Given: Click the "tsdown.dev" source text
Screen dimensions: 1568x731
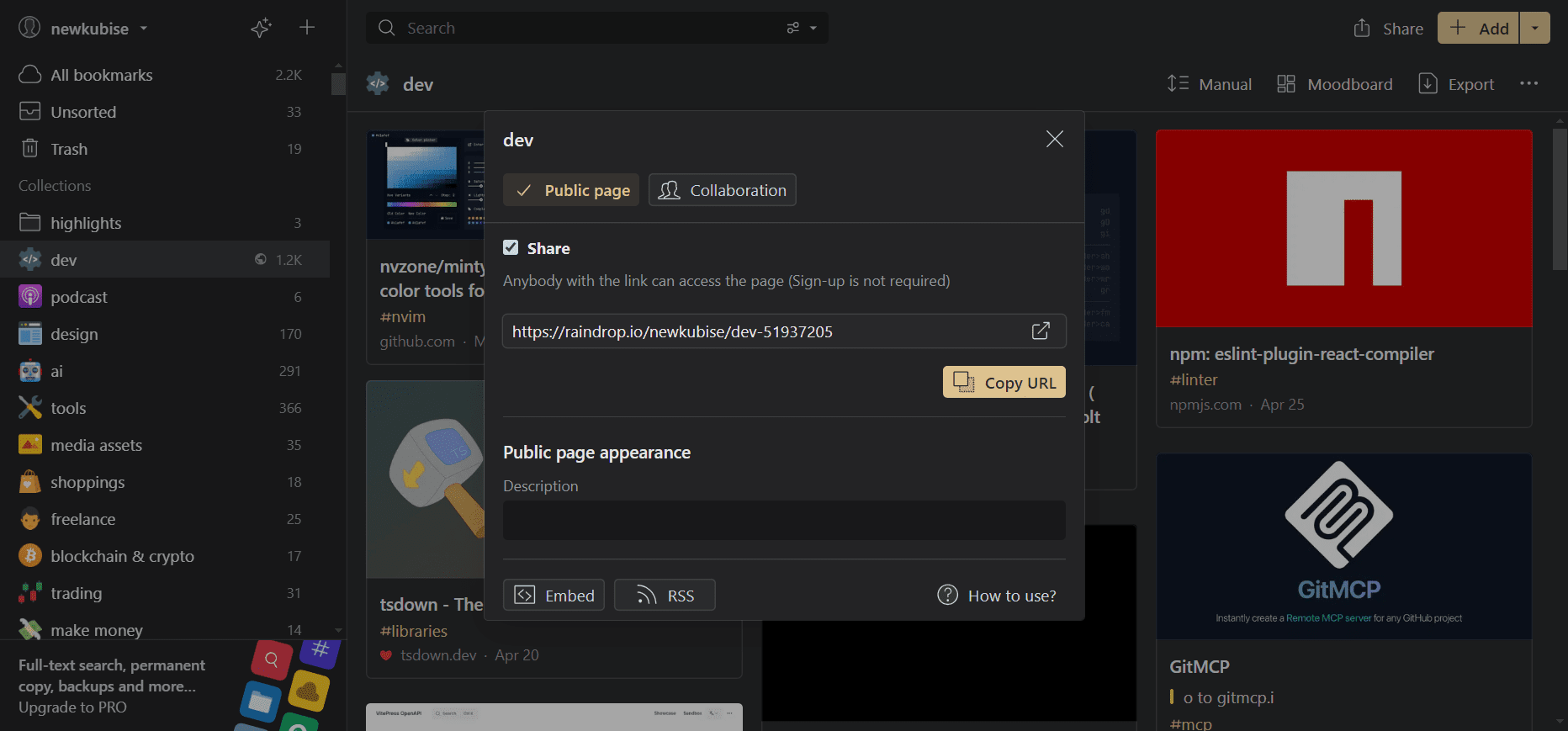Looking at the screenshot, I should [438, 655].
